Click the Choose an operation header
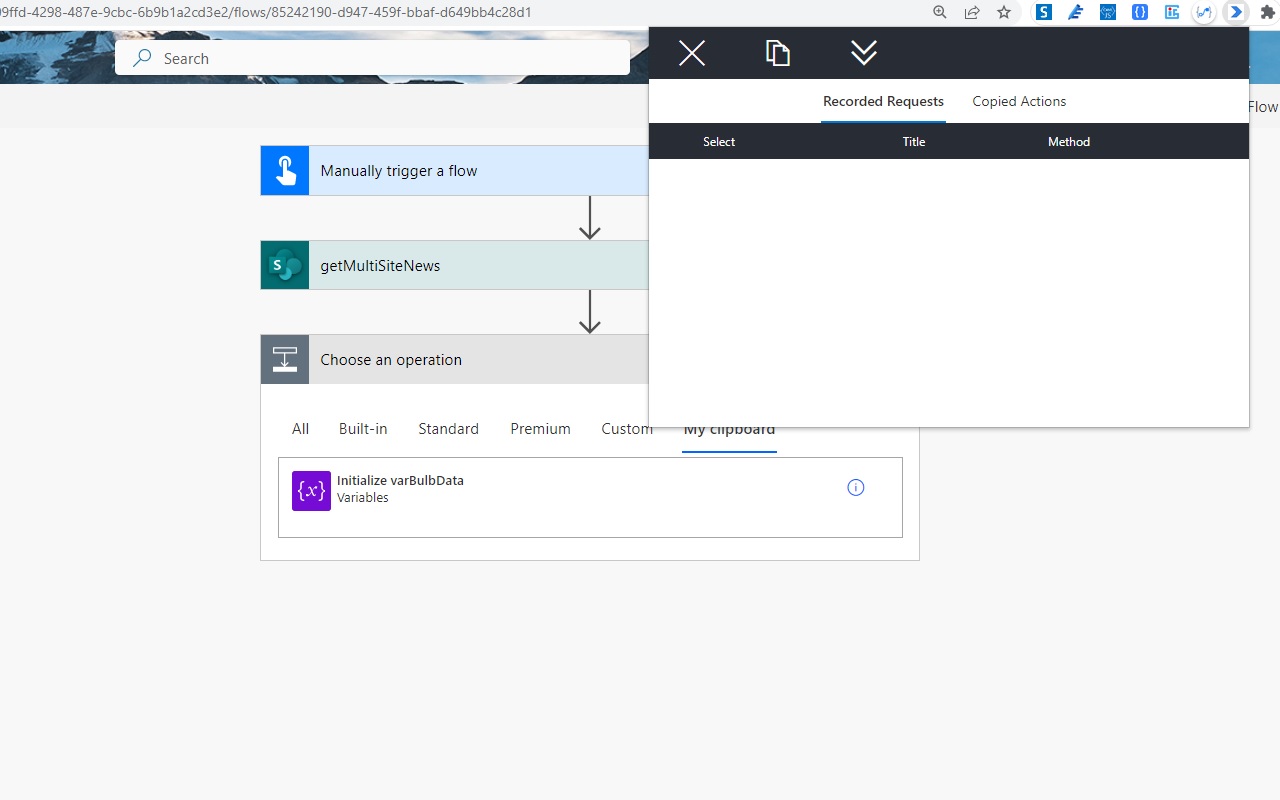 (455, 359)
